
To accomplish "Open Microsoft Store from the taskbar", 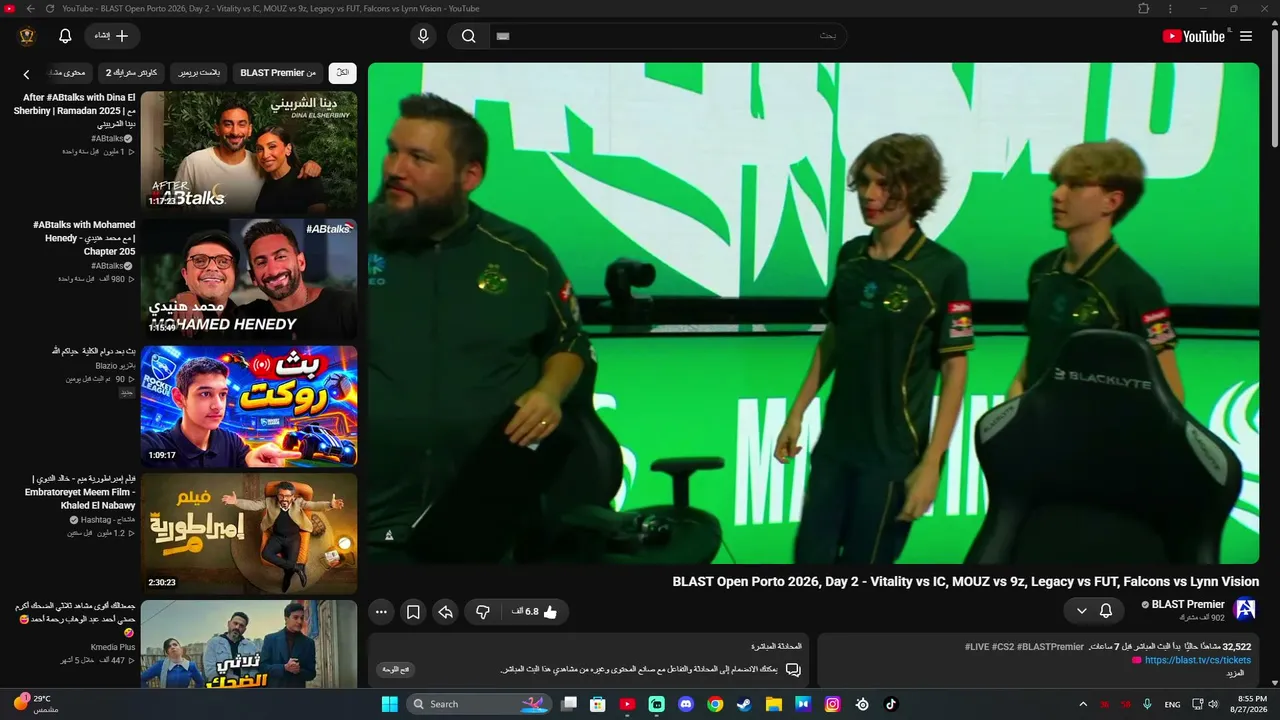I will tap(598, 704).
